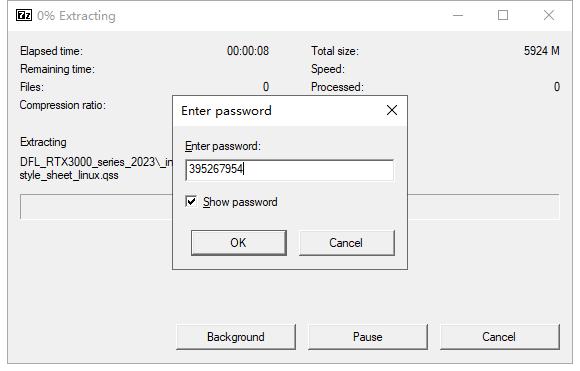Confirm the password with OK
The image size is (580, 371).
point(239,243)
